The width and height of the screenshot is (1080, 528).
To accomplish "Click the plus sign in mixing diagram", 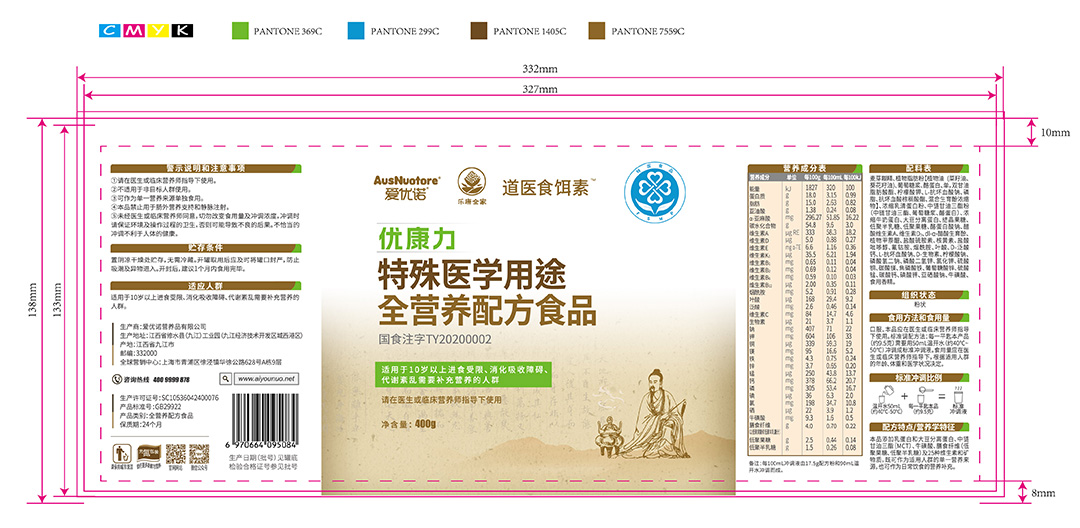I will [904, 397].
